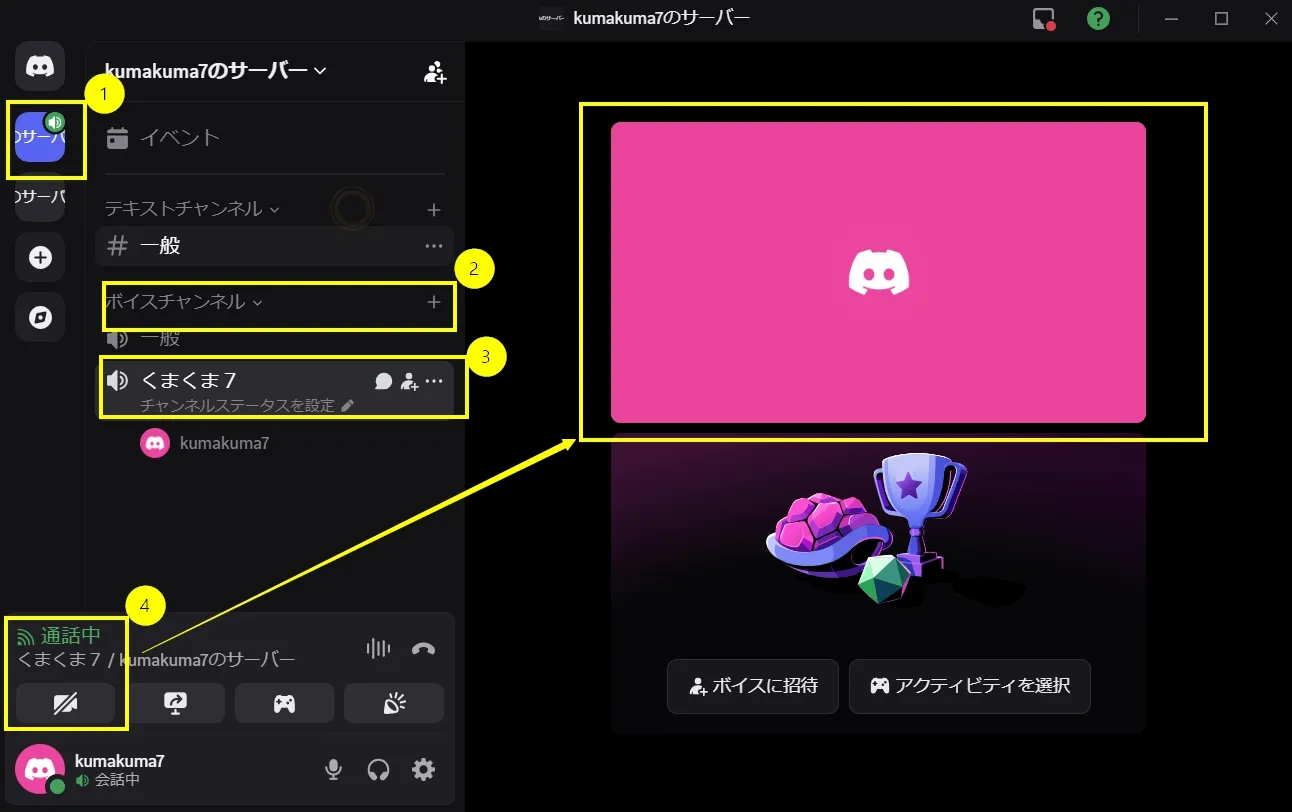Mute the microphone
The height and width of the screenshot is (812, 1292).
[333, 770]
